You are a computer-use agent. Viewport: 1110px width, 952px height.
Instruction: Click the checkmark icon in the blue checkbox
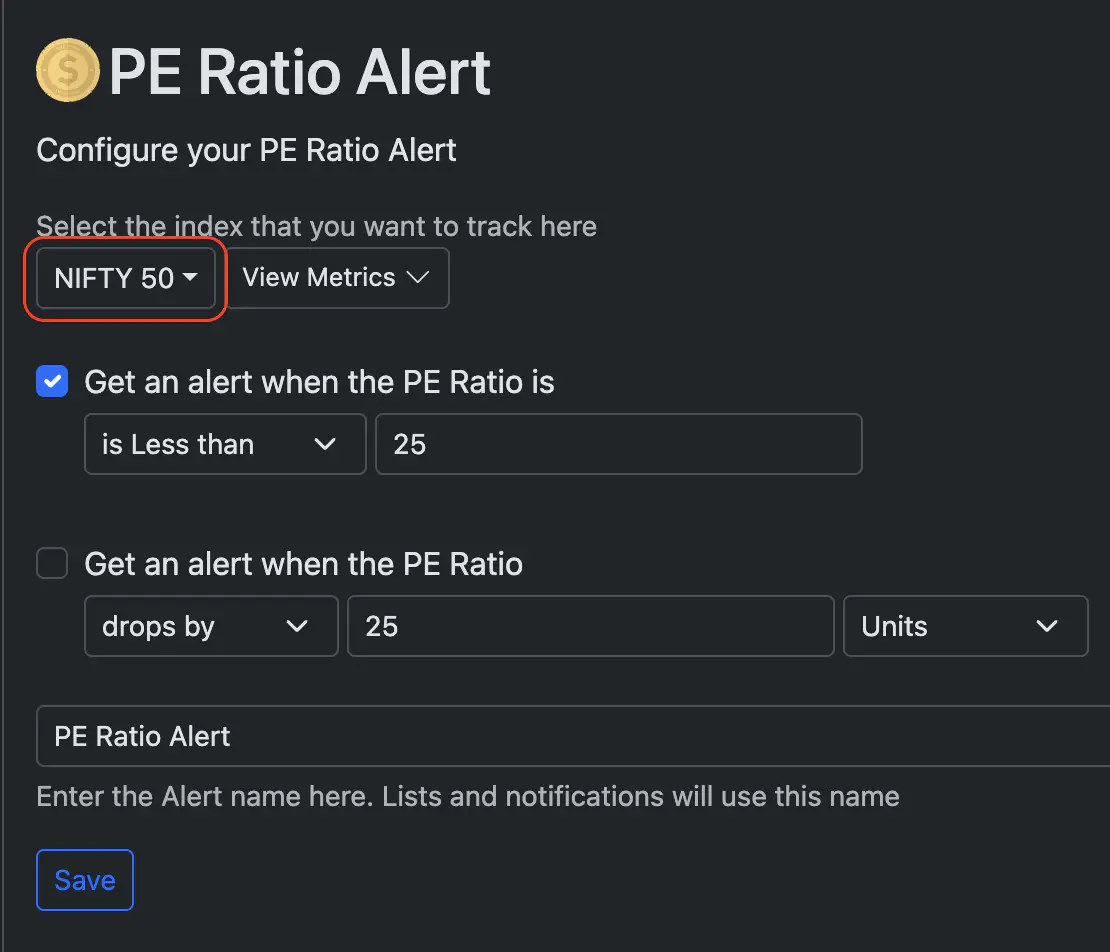point(52,382)
